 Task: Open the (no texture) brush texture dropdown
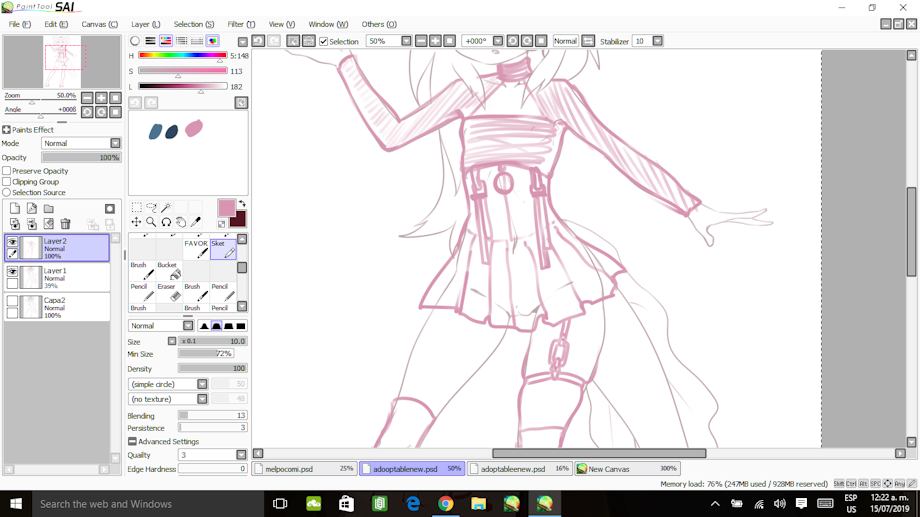[x=202, y=399]
